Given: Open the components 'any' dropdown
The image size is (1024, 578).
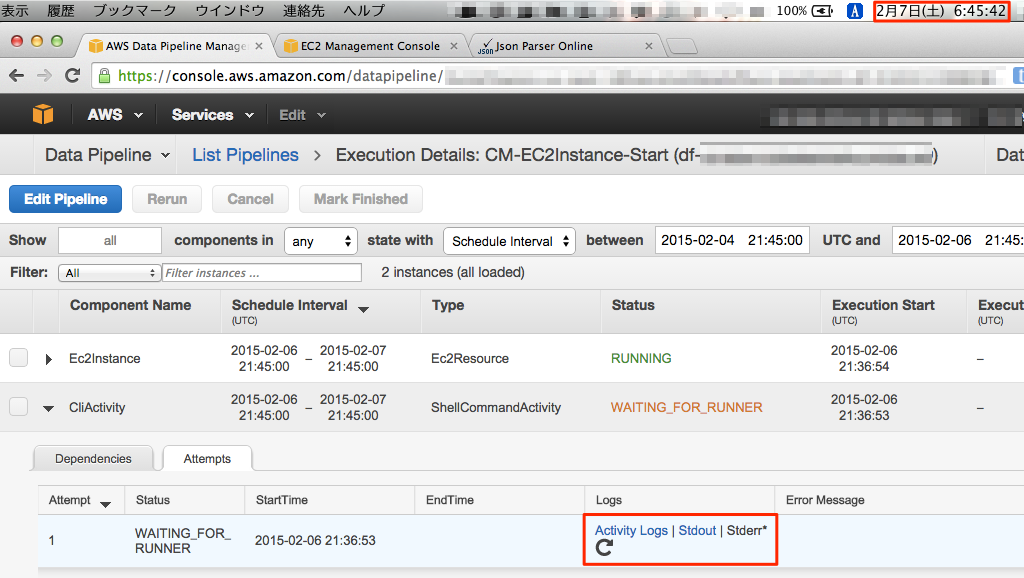Looking at the screenshot, I should tap(322, 241).
